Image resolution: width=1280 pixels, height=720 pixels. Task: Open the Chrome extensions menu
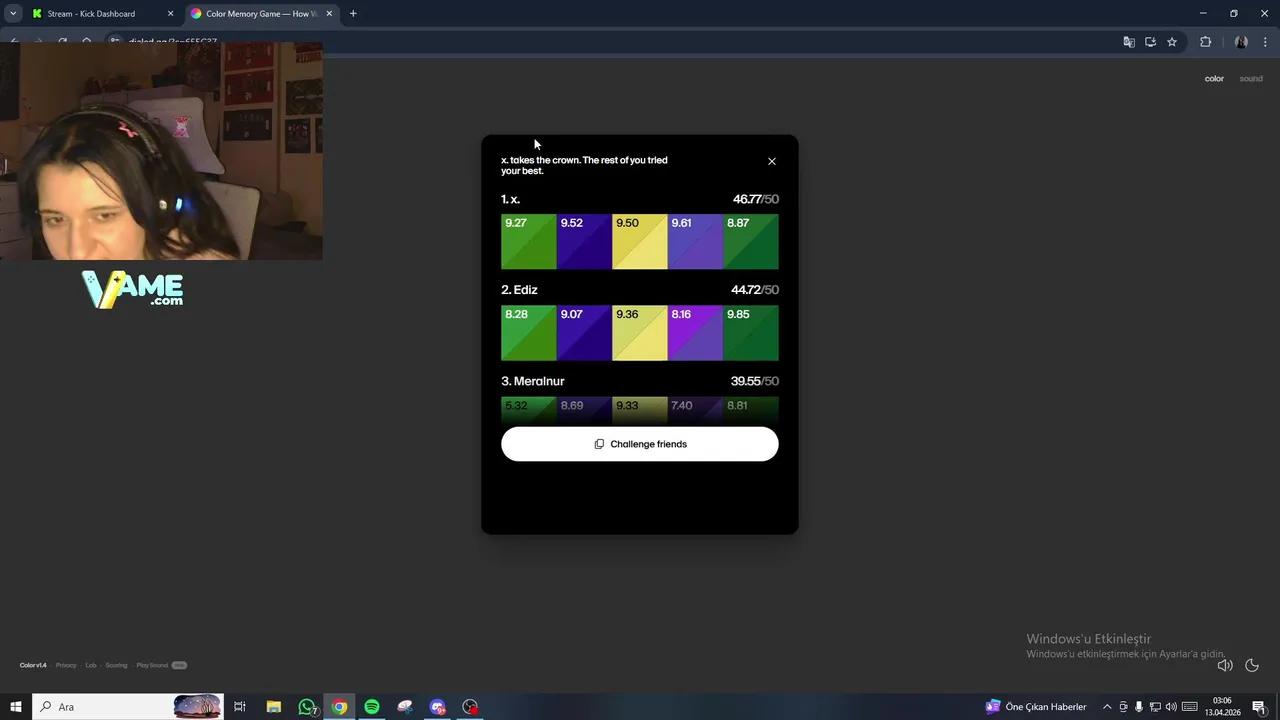click(x=1205, y=42)
